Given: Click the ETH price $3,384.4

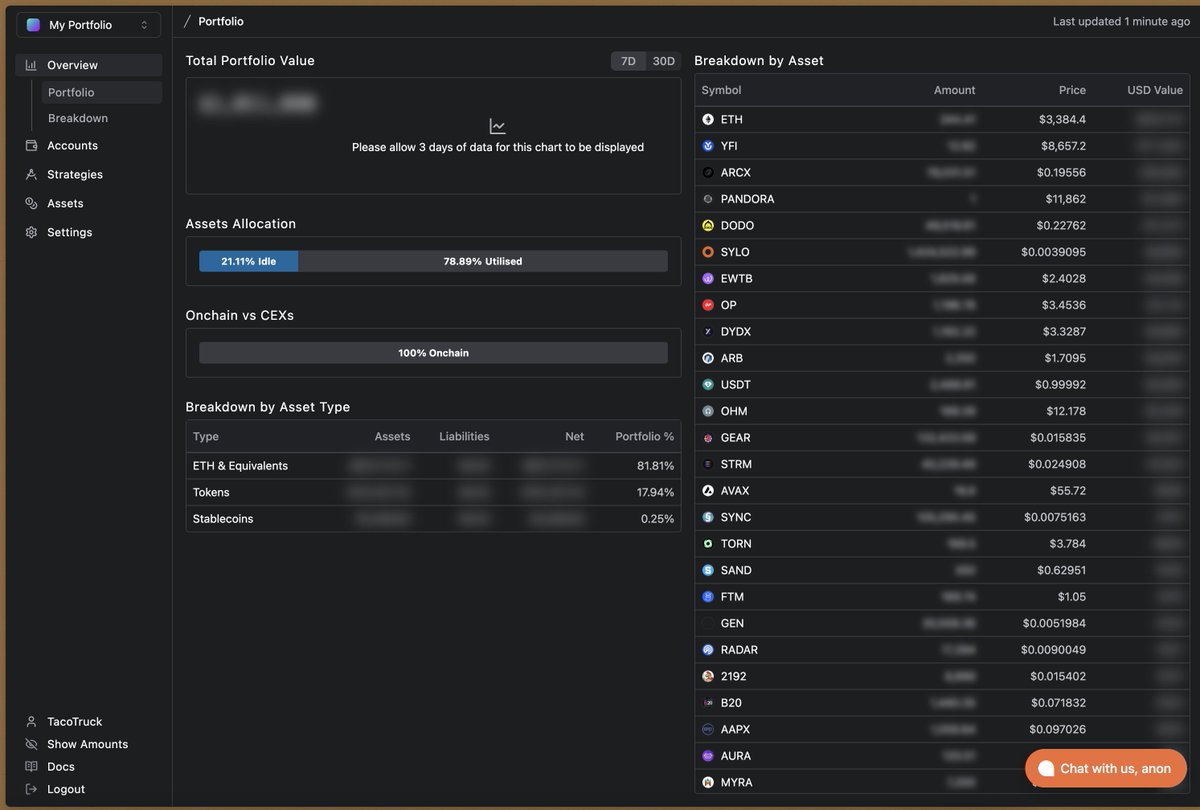Looking at the screenshot, I should [1062, 119].
